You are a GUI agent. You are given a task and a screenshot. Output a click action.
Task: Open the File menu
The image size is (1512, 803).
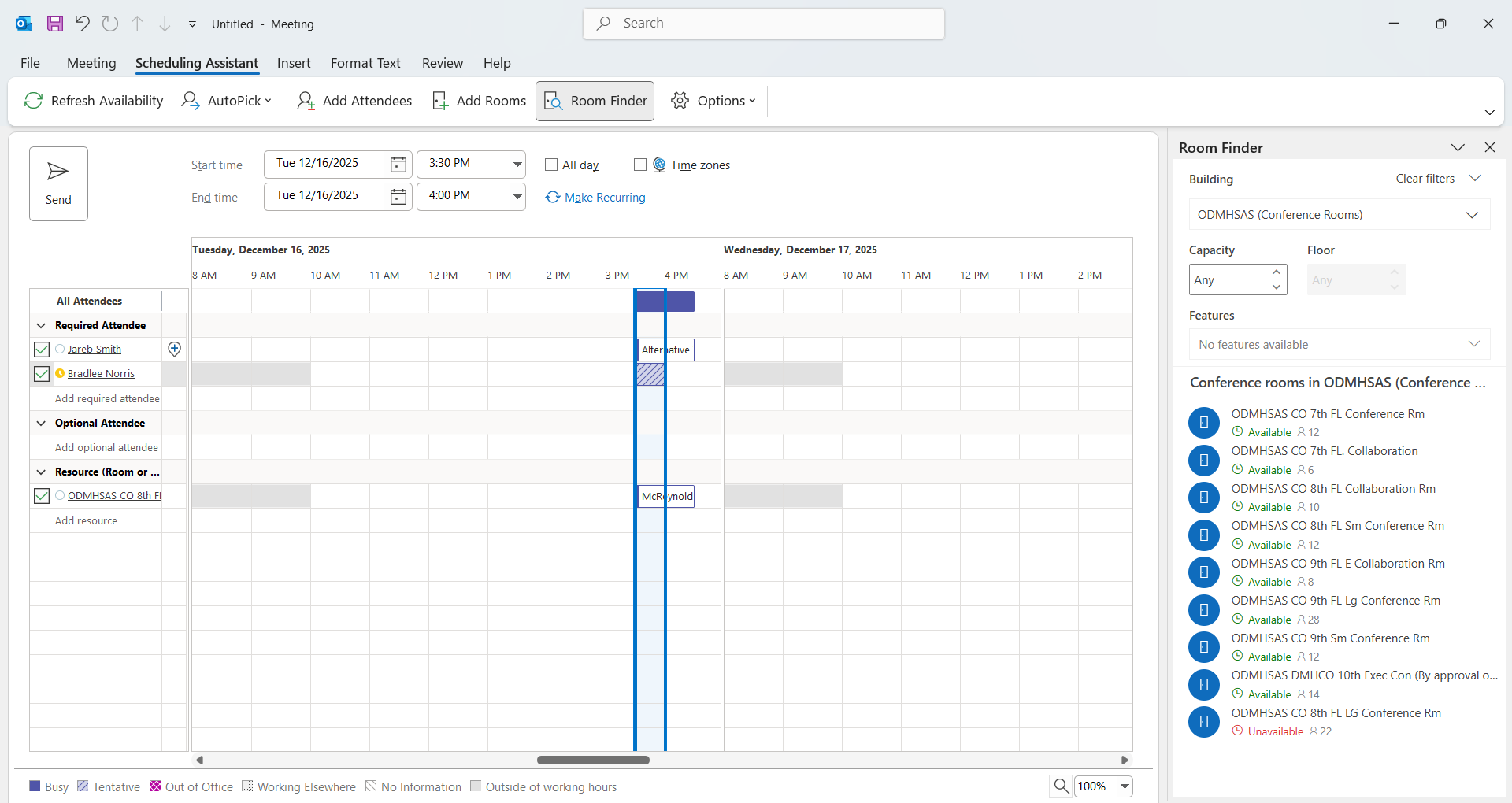pyautogui.click(x=30, y=63)
